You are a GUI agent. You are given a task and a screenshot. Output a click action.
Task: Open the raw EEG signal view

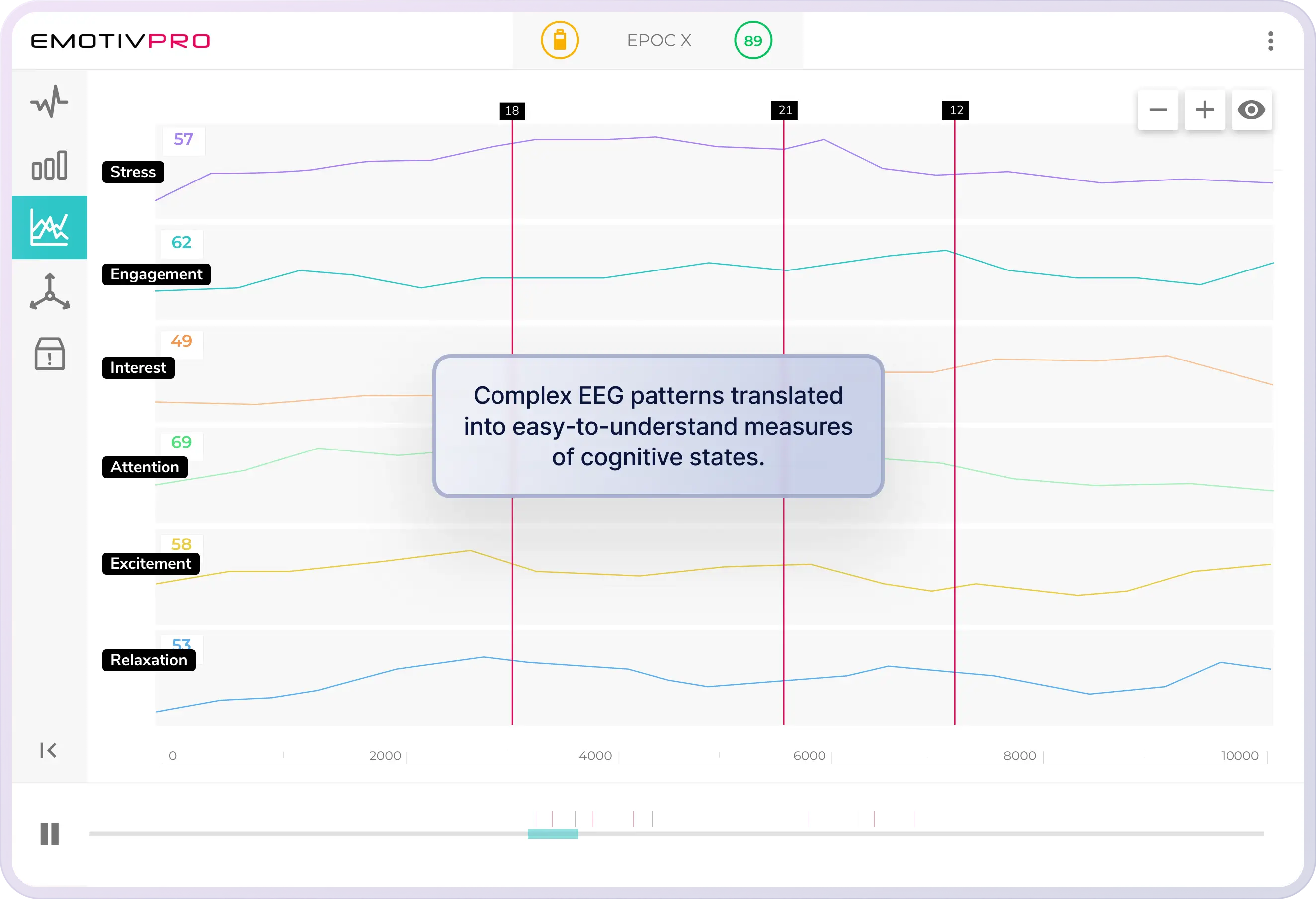click(x=49, y=101)
